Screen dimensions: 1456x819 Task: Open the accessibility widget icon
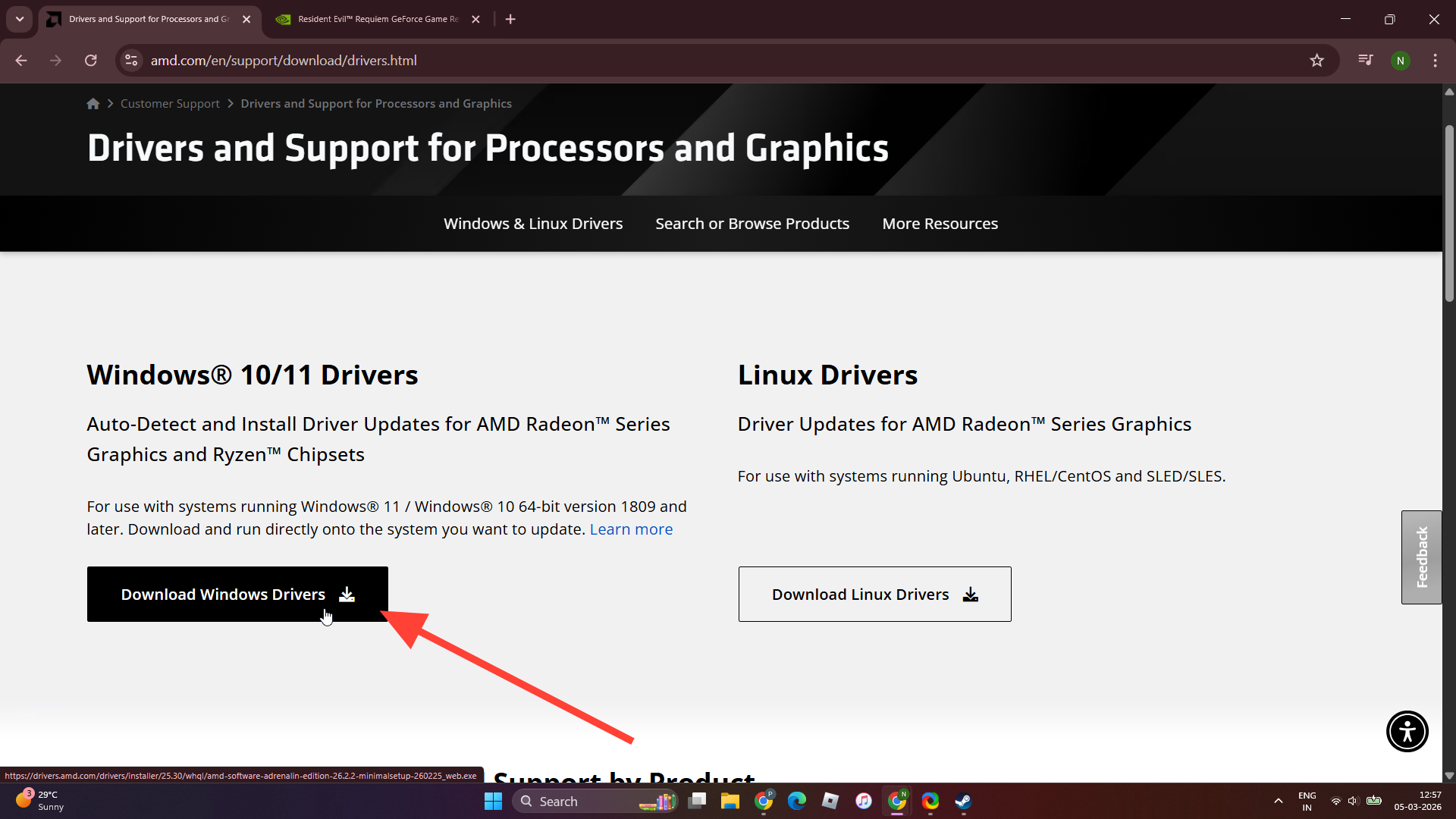[1407, 732]
